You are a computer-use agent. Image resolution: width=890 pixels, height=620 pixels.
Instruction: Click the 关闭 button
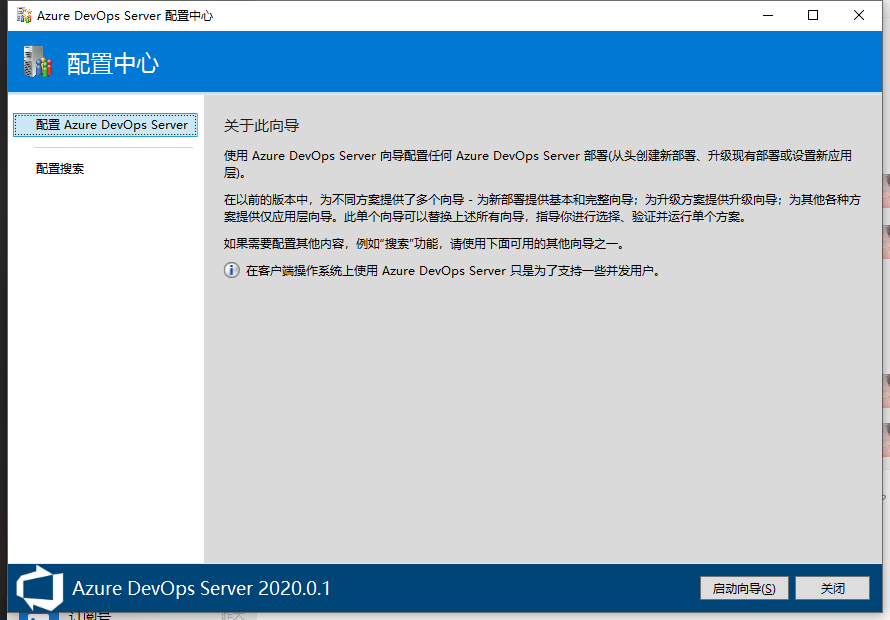(x=832, y=588)
